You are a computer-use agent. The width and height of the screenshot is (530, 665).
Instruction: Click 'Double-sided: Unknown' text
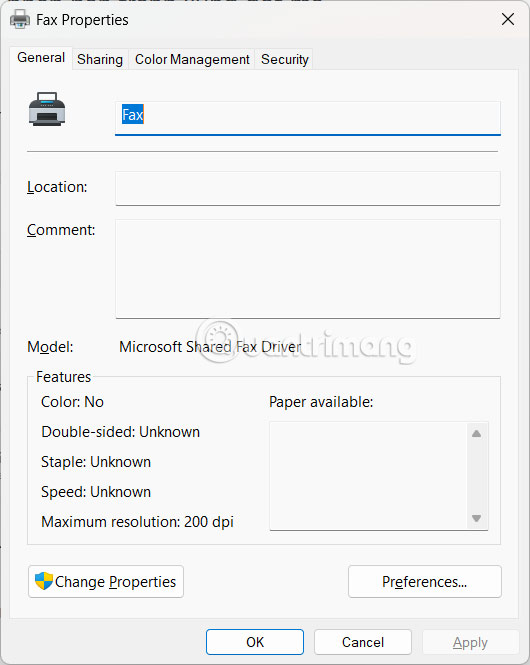tap(120, 432)
